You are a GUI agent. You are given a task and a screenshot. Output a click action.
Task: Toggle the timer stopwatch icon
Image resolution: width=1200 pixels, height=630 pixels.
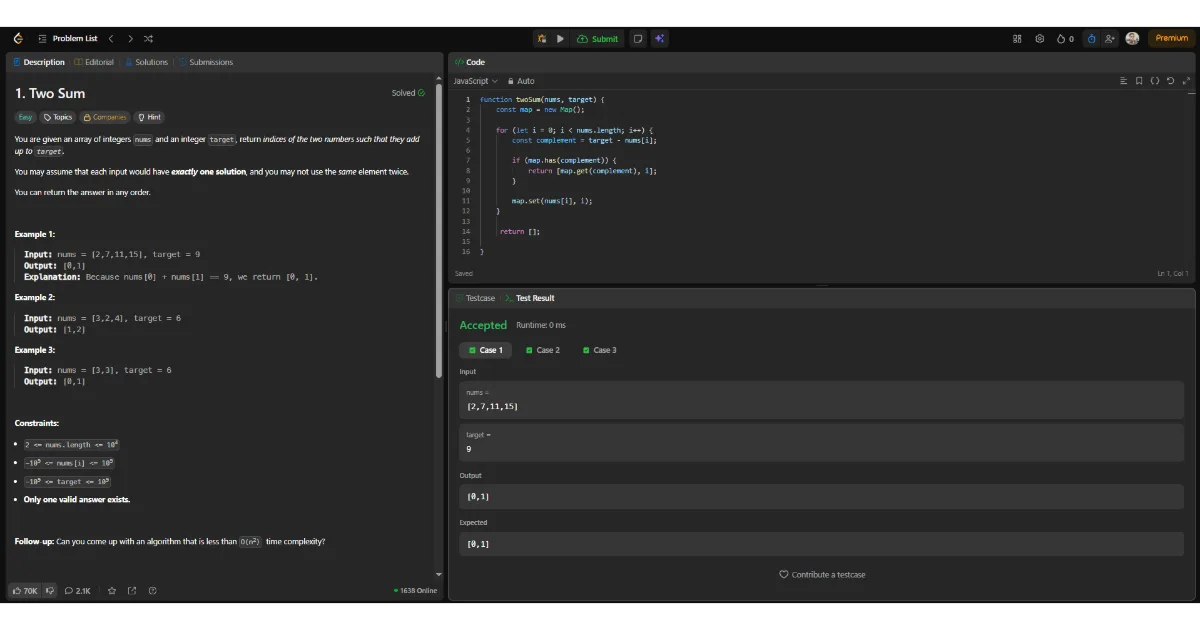click(x=1091, y=39)
